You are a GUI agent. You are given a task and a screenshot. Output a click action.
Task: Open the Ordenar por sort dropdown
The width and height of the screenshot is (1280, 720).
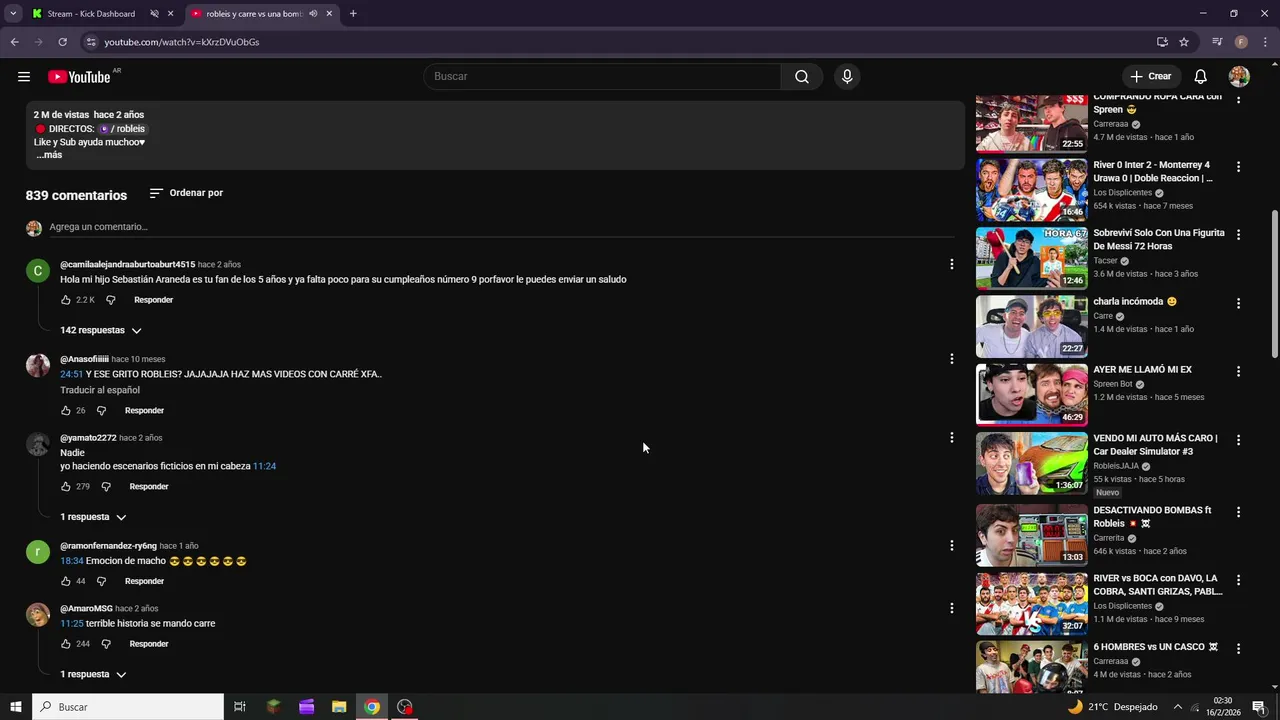point(186,193)
